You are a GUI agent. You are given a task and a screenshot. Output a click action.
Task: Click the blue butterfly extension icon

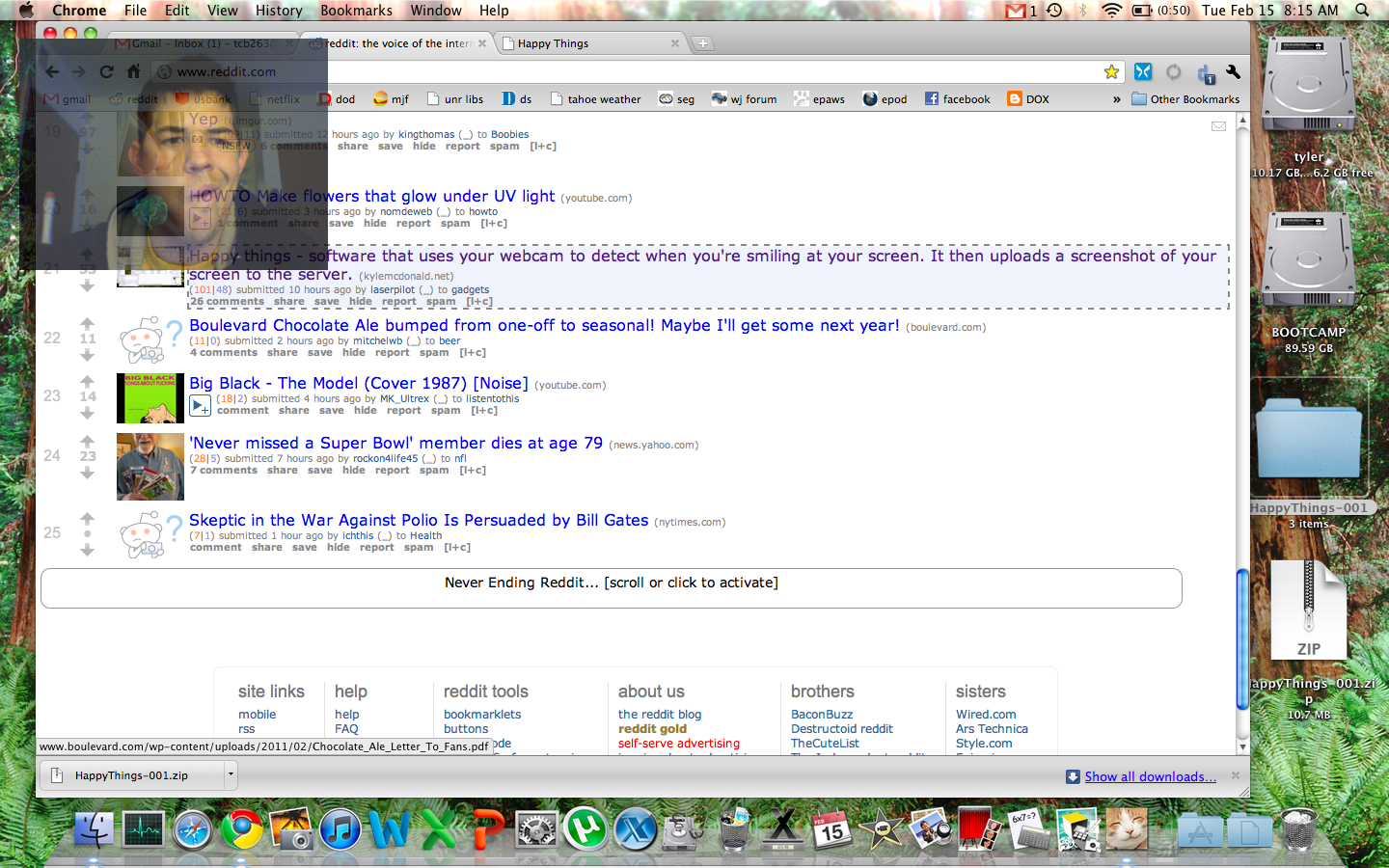coord(1143,72)
